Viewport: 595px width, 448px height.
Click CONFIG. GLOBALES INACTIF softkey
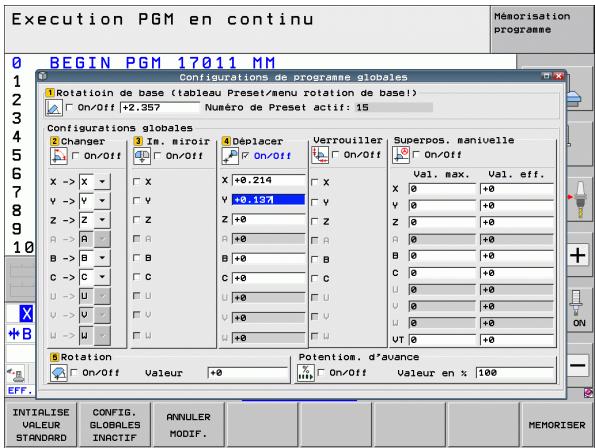coord(115,425)
